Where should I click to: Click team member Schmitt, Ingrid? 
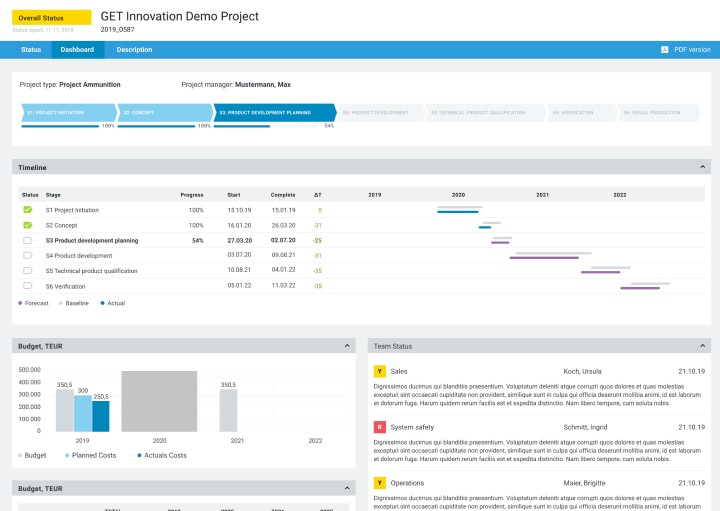click(585, 427)
